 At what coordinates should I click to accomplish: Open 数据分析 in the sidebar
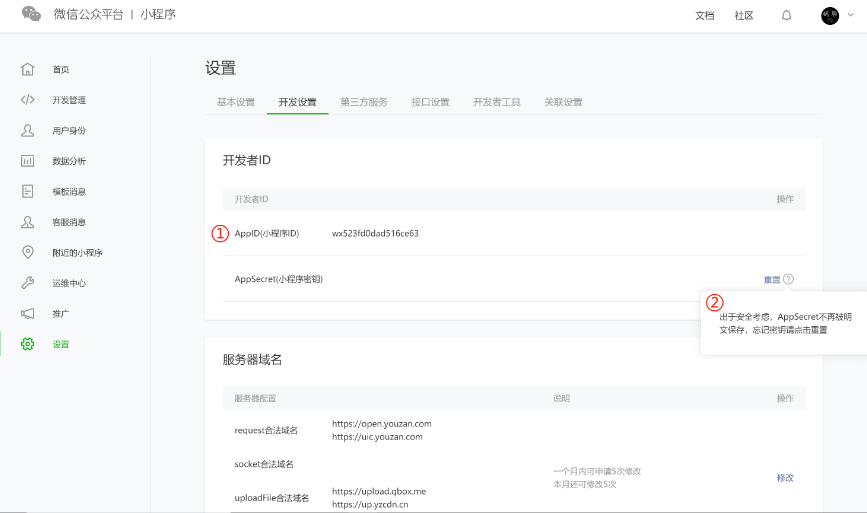click(x=69, y=161)
